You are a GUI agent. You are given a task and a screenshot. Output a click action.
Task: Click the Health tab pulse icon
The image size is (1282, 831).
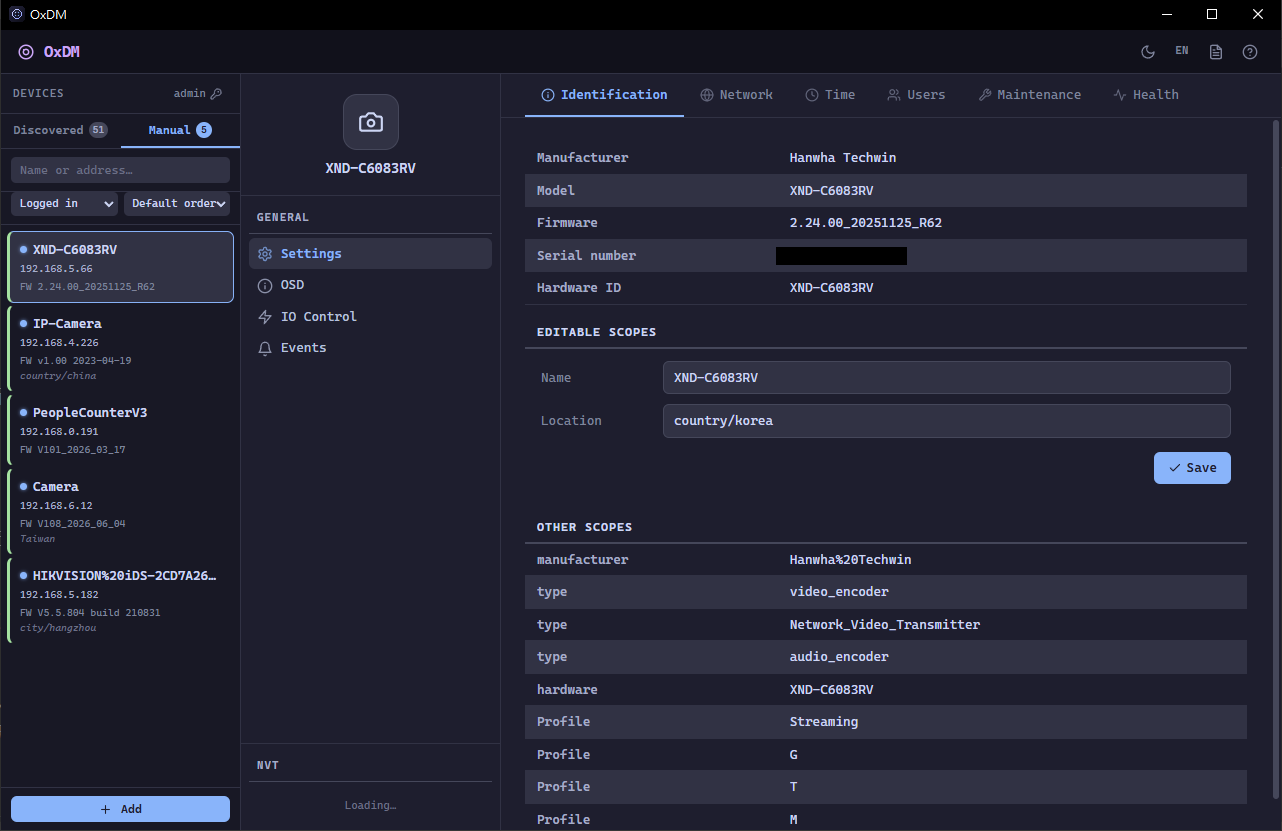click(1120, 95)
